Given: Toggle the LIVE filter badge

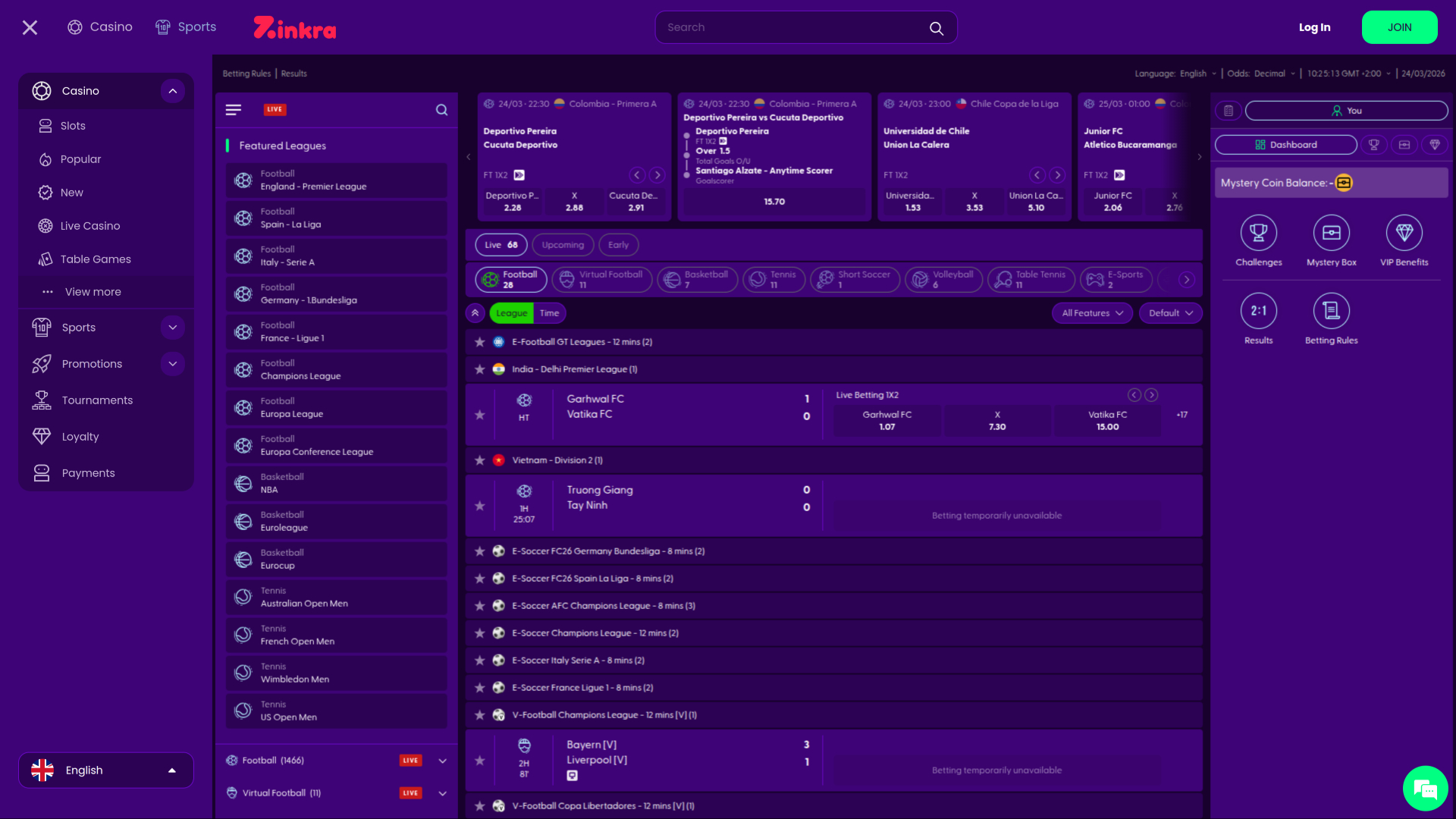Looking at the screenshot, I should tap(275, 110).
